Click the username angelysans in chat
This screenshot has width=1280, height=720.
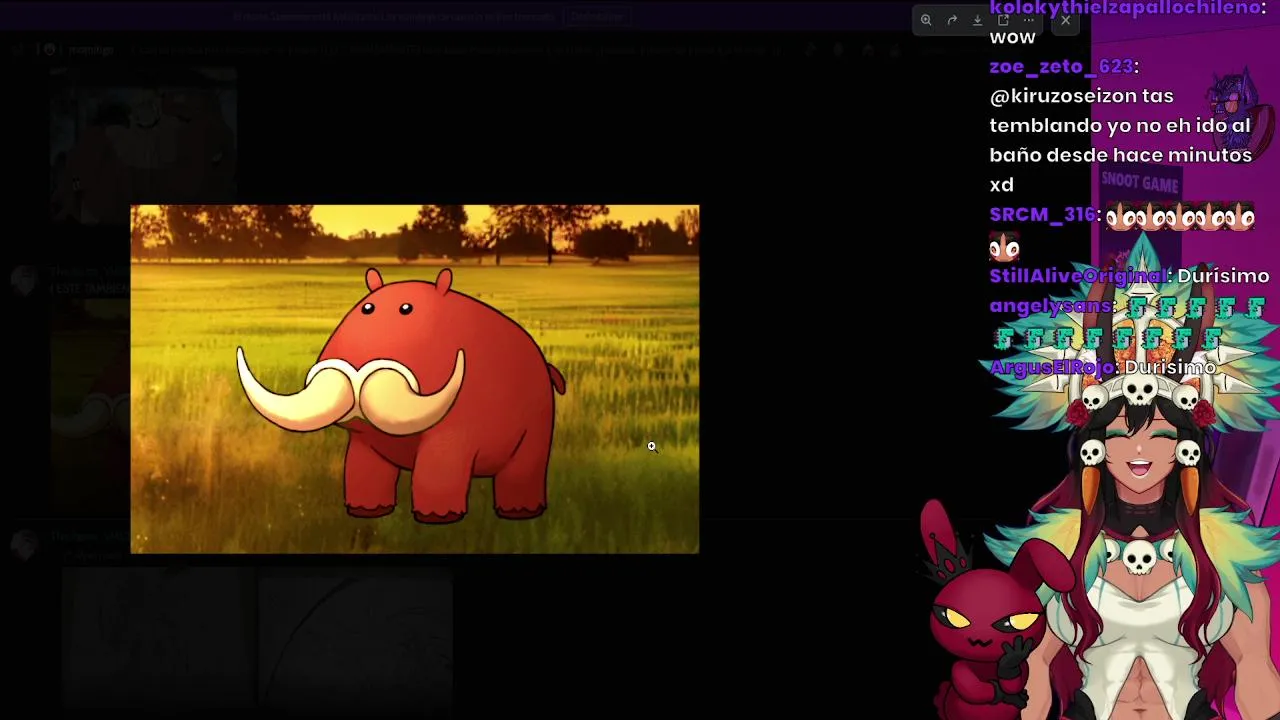point(1049,306)
